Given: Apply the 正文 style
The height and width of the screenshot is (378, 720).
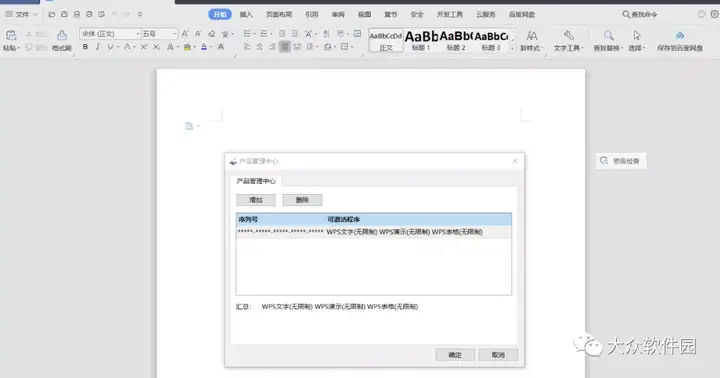Looking at the screenshot, I should (386, 40).
